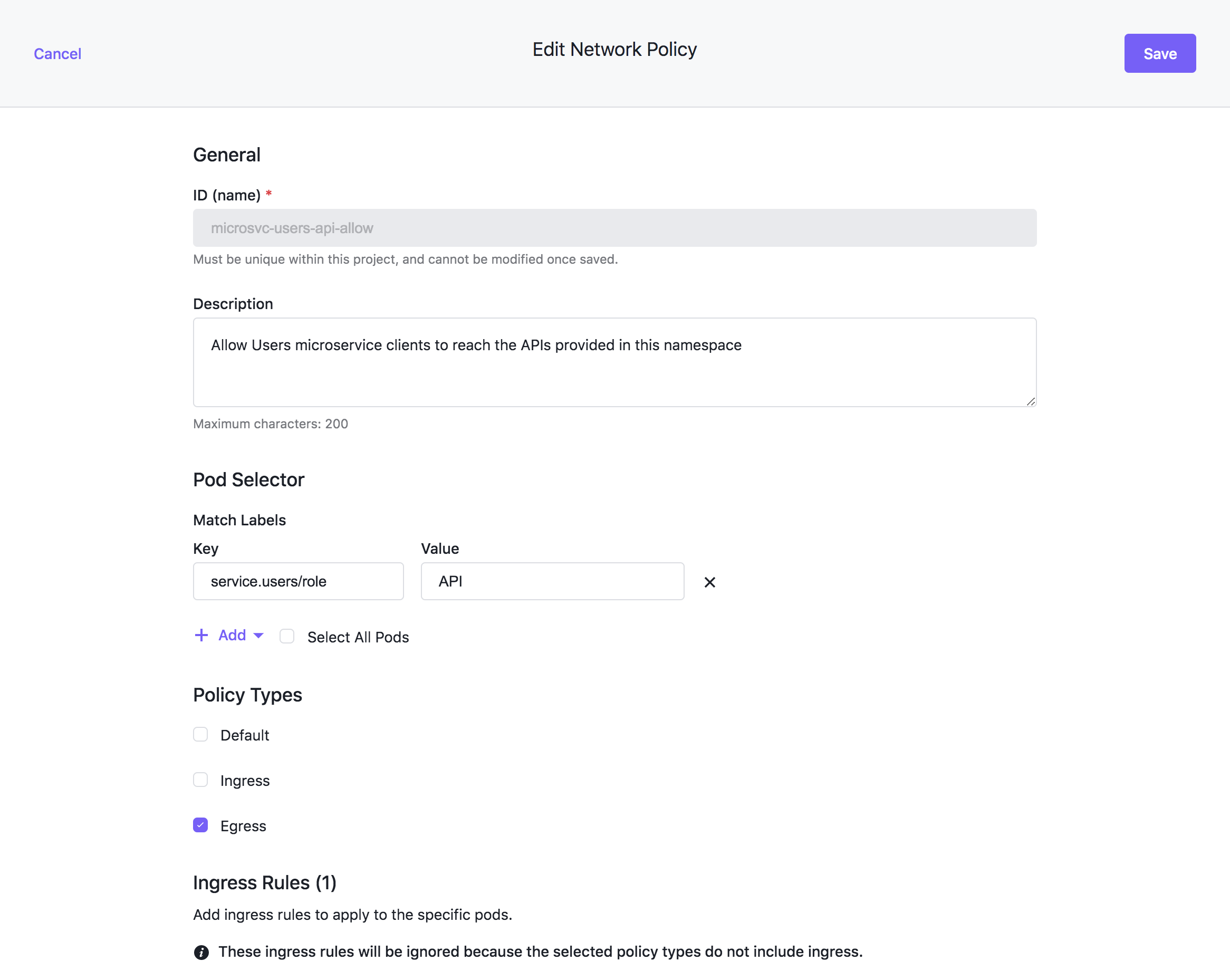Click the Key input field for match labels
The height and width of the screenshot is (980, 1230).
[x=298, y=581]
